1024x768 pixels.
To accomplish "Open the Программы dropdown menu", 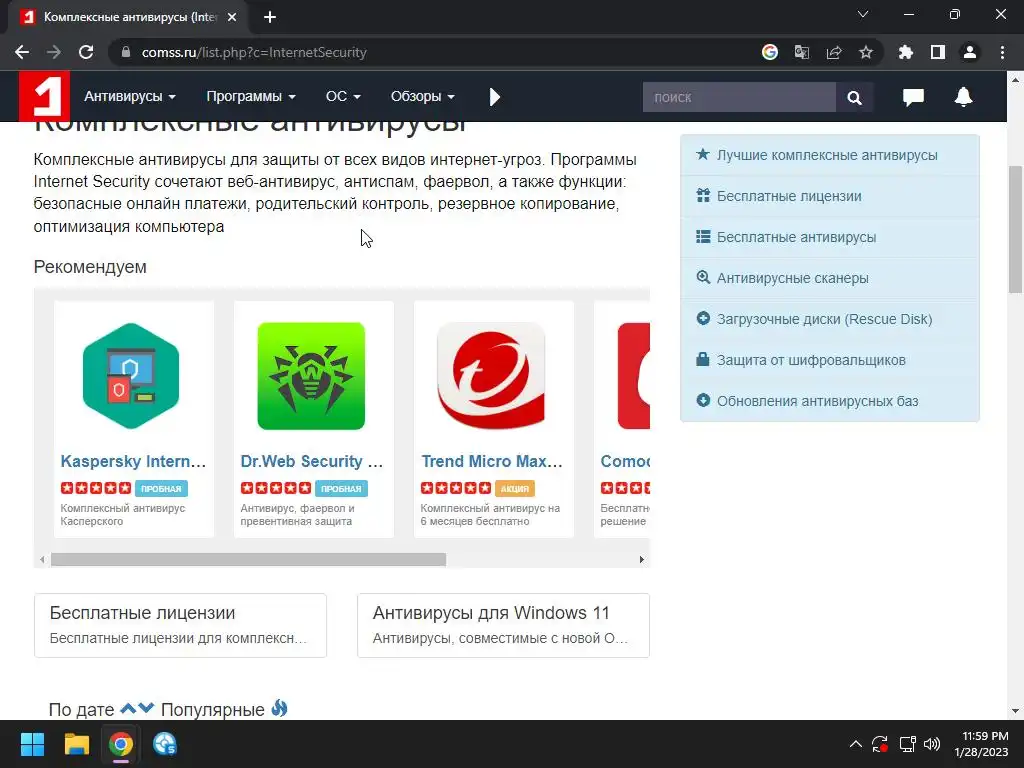I will click(251, 97).
